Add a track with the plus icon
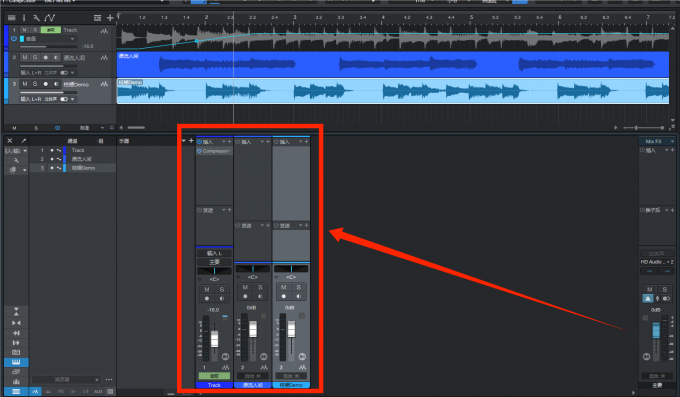Image resolution: width=680 pixels, height=397 pixels. [110, 18]
